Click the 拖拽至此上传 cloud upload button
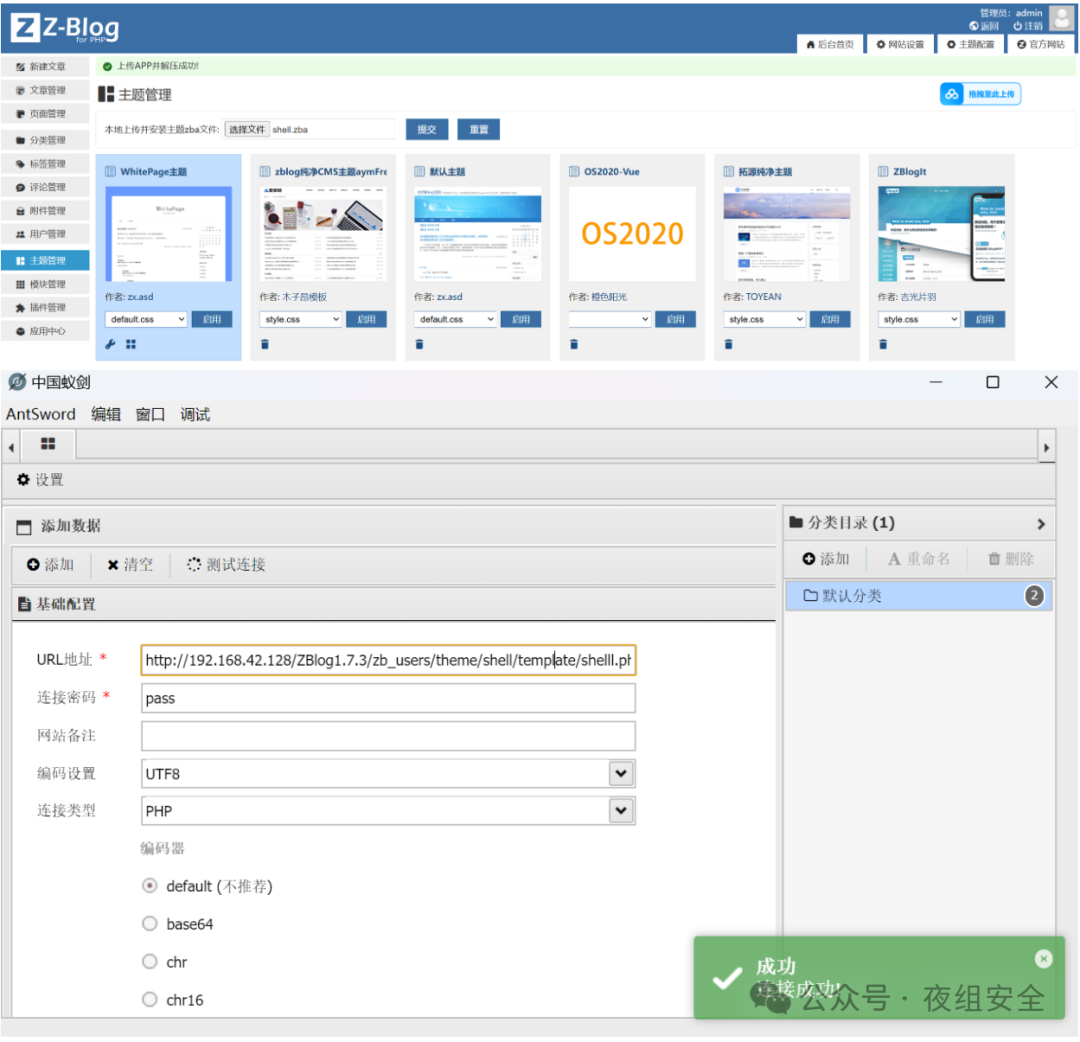The height and width of the screenshot is (1042, 1080). 980,94
